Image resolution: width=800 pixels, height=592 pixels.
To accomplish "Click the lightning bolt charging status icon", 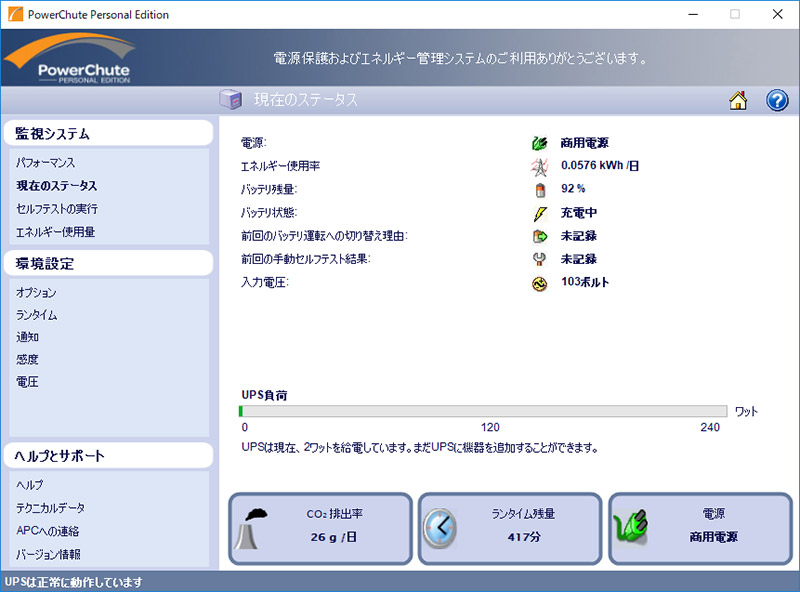I will tap(540, 213).
